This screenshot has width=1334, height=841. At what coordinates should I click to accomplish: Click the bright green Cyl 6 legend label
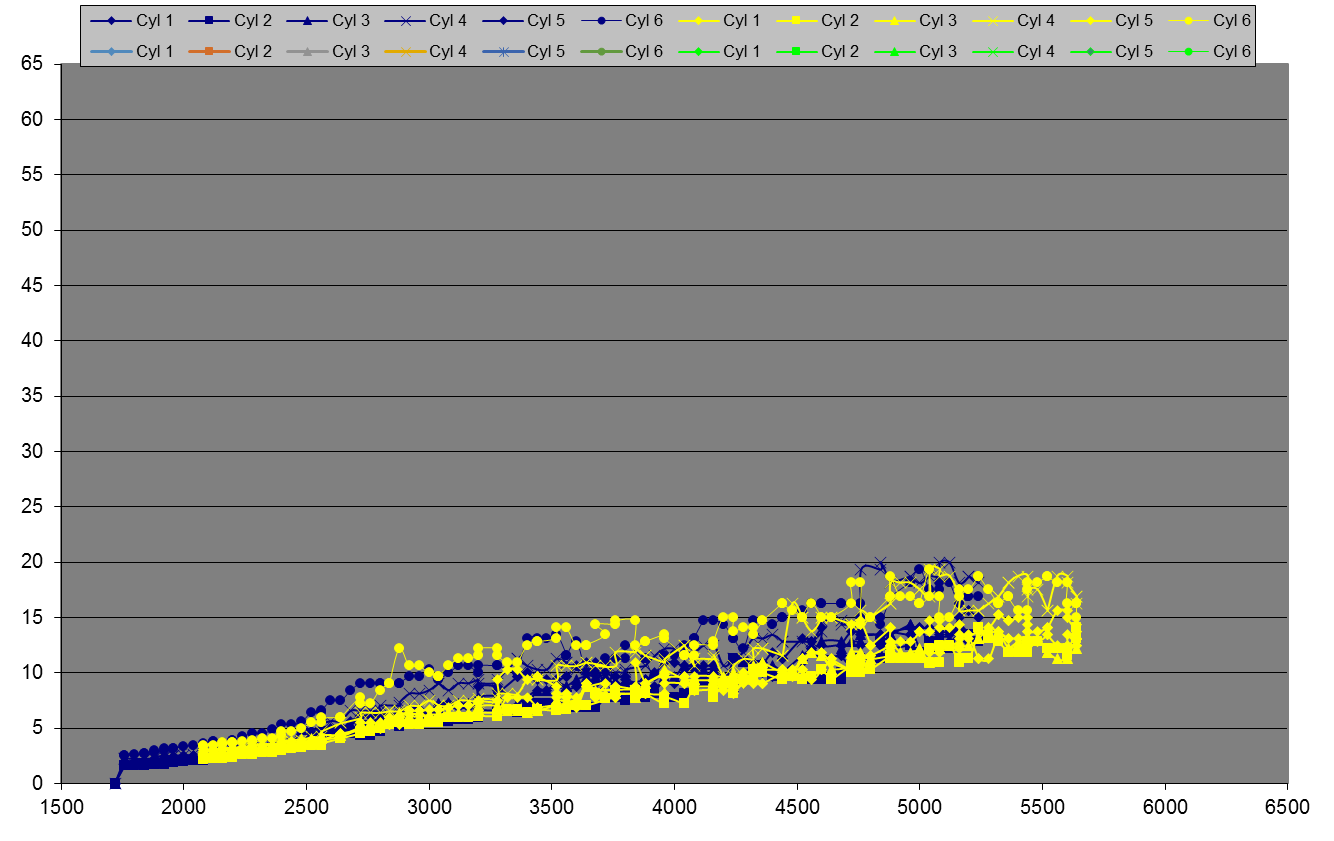click(1232, 51)
